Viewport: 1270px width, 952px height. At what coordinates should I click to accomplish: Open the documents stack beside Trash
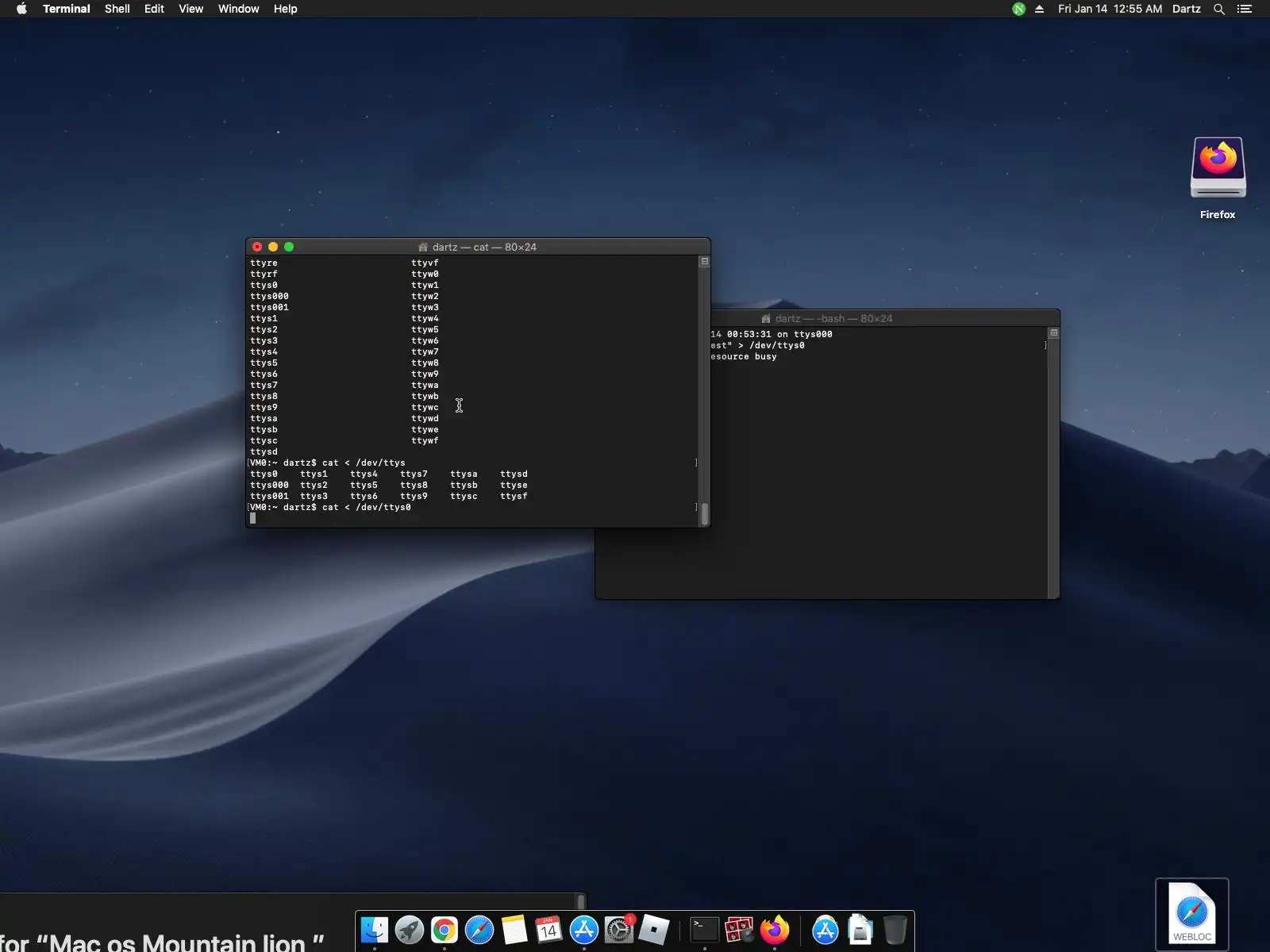860,930
